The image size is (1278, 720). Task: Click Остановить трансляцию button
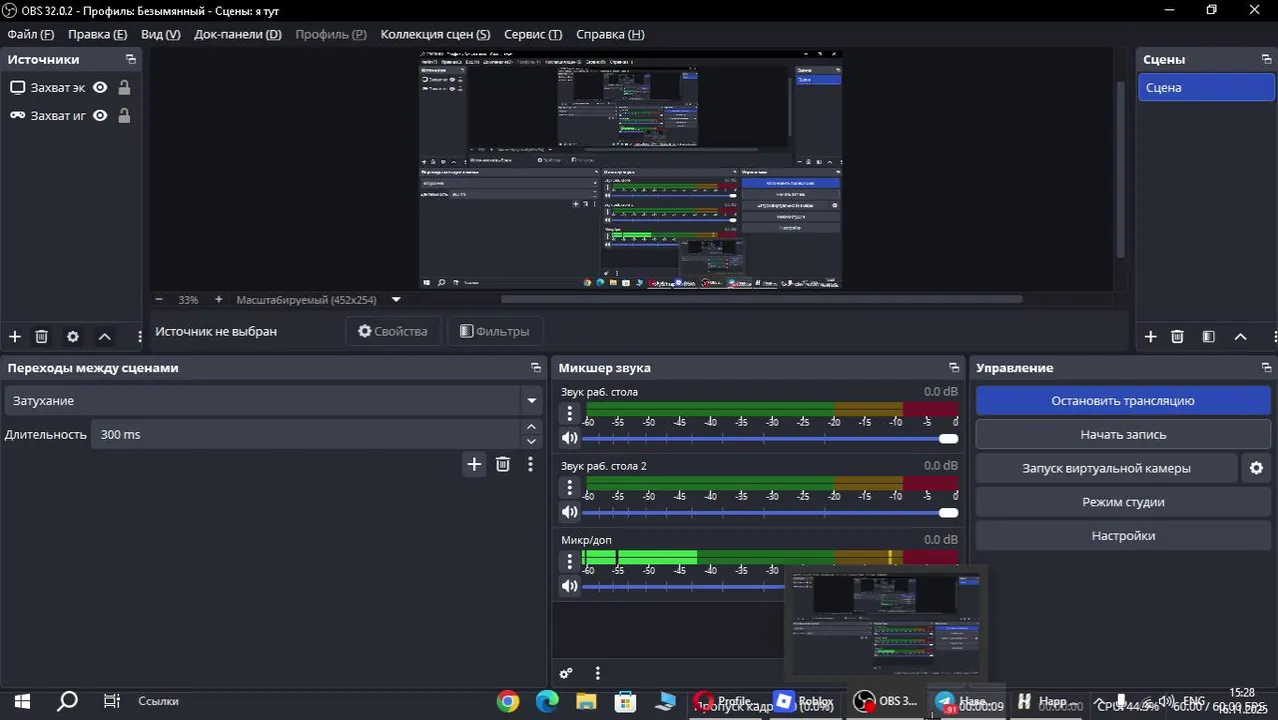pyautogui.click(x=1122, y=401)
